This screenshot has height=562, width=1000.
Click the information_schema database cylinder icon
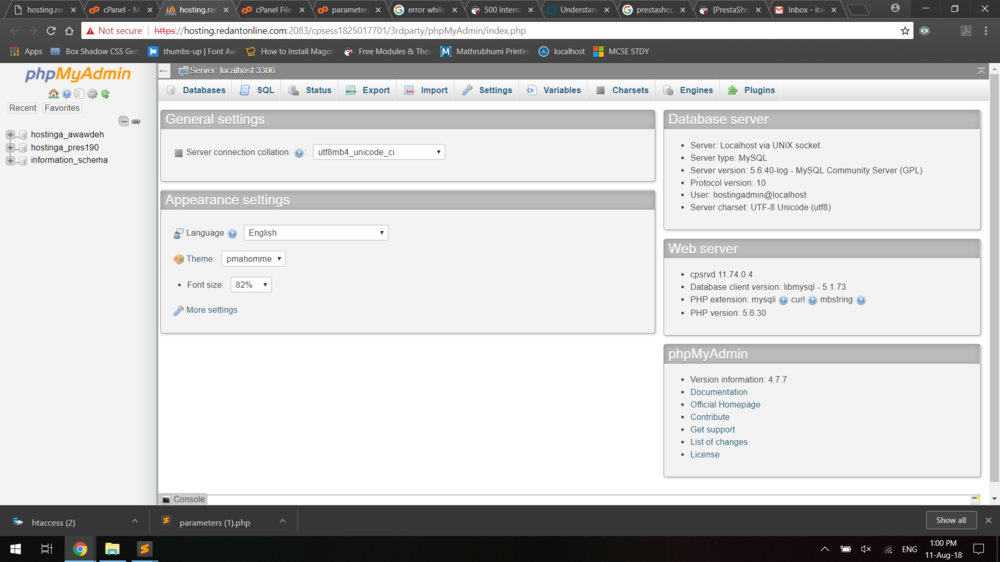[x=23, y=160]
